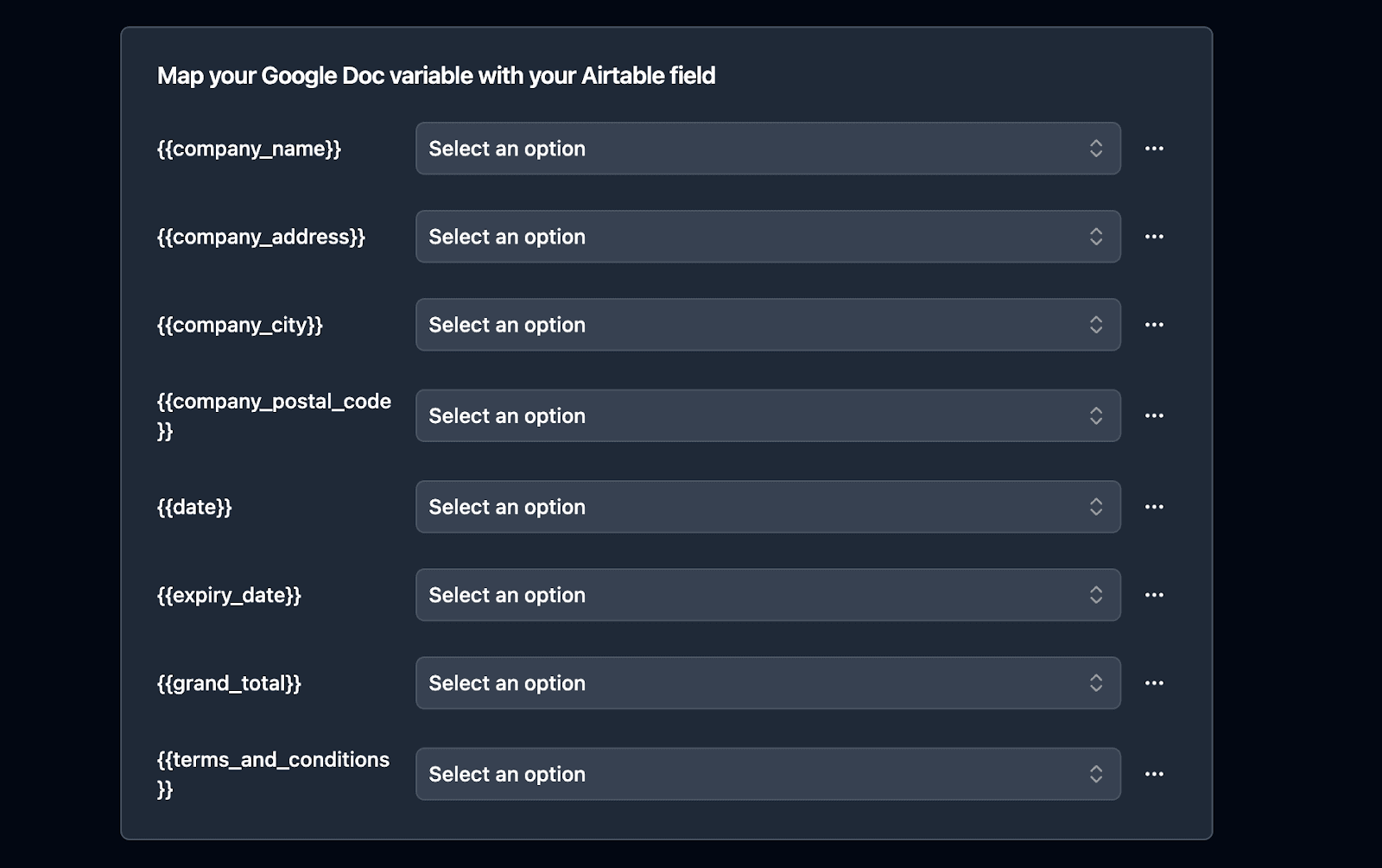The width and height of the screenshot is (1382, 868).
Task: Open the company_name field dropdown
Action: [x=767, y=149]
